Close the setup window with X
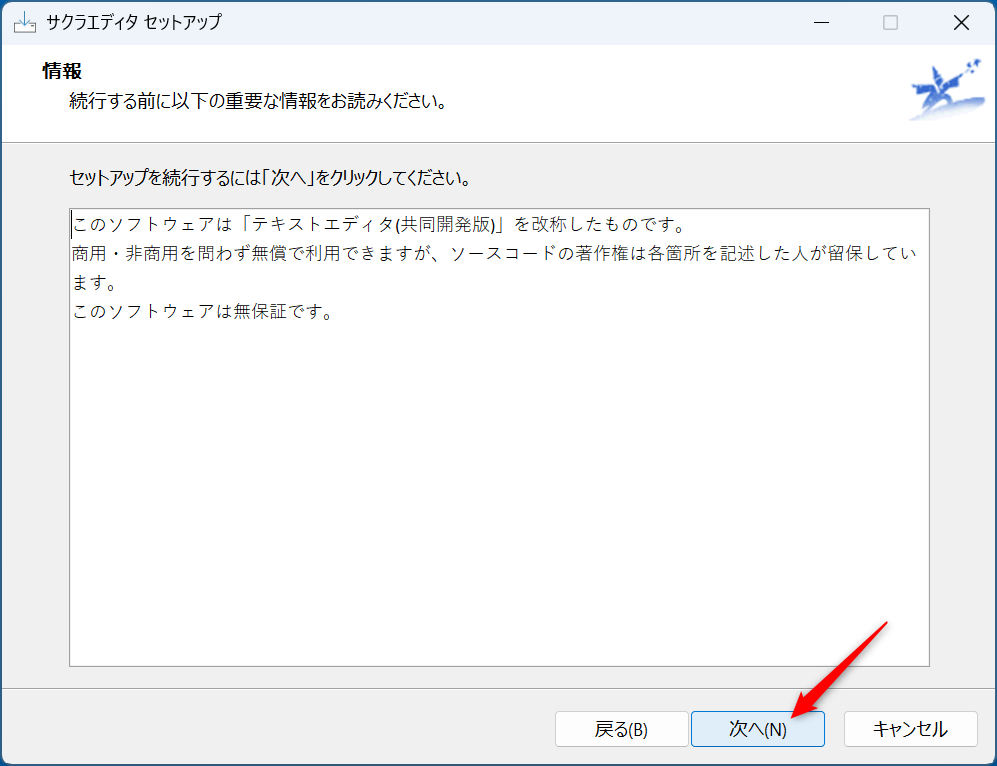 (x=961, y=23)
